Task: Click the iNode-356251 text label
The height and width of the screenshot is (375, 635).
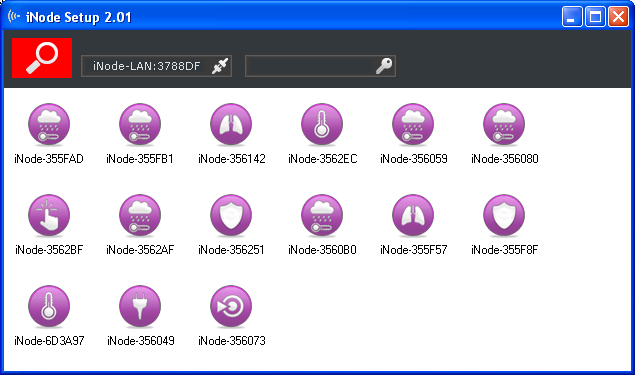Action: [x=231, y=250]
